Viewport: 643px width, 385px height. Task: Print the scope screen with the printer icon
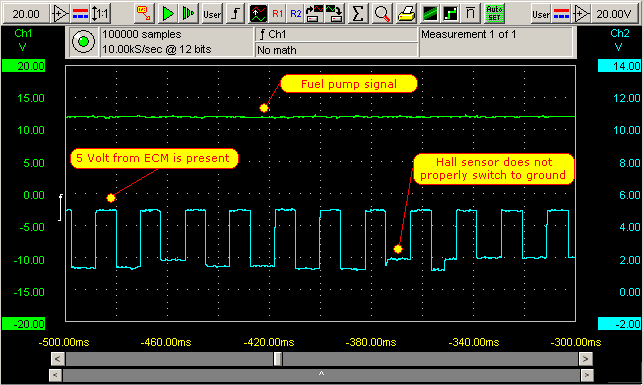406,14
